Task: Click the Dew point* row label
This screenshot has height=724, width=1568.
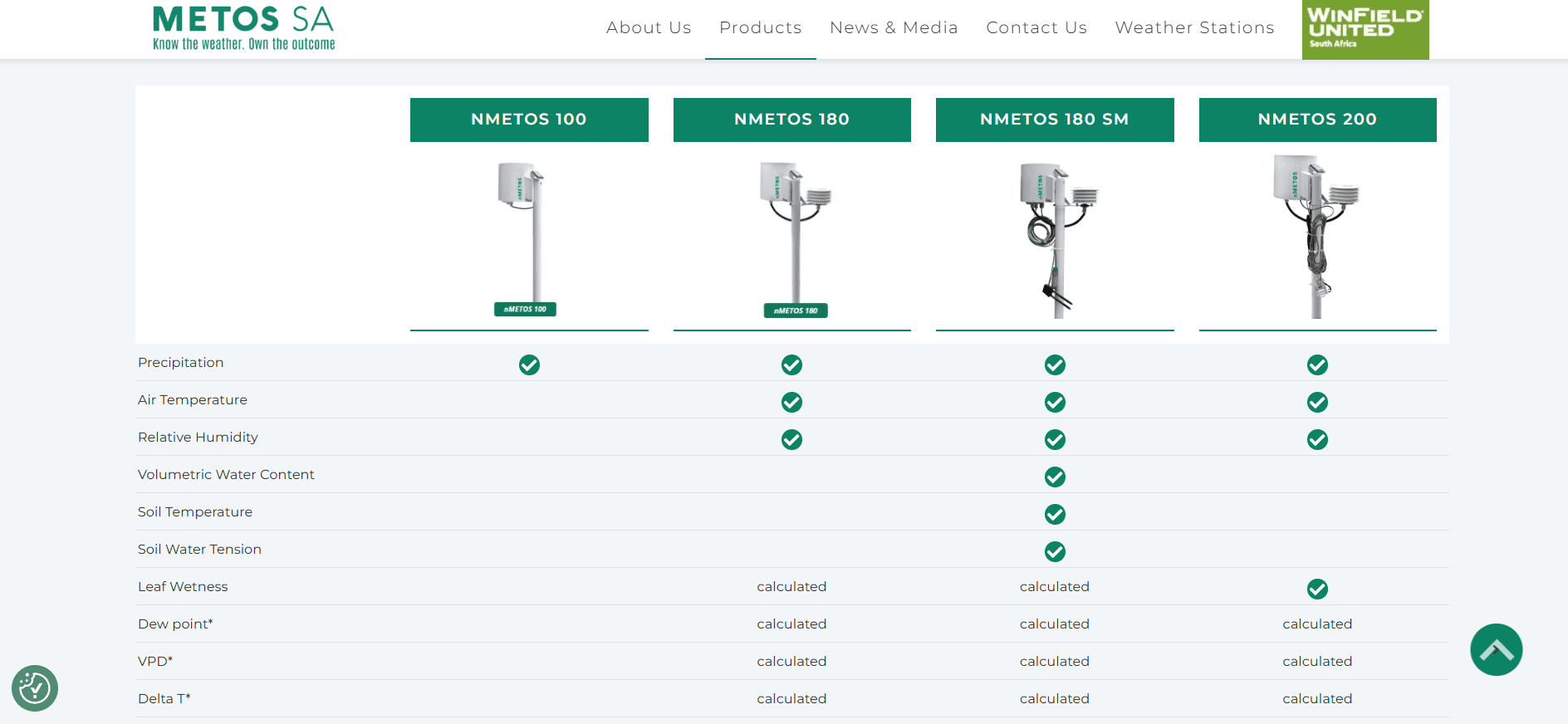Action: point(175,624)
